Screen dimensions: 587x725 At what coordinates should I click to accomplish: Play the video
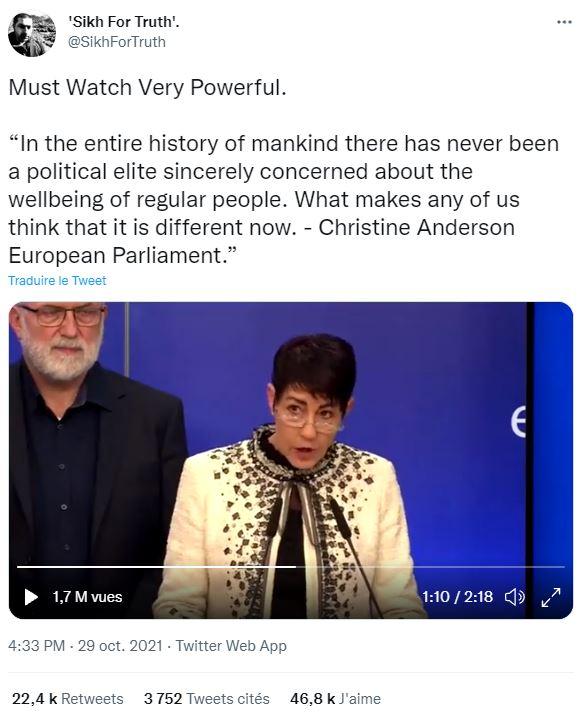[x=31, y=597]
